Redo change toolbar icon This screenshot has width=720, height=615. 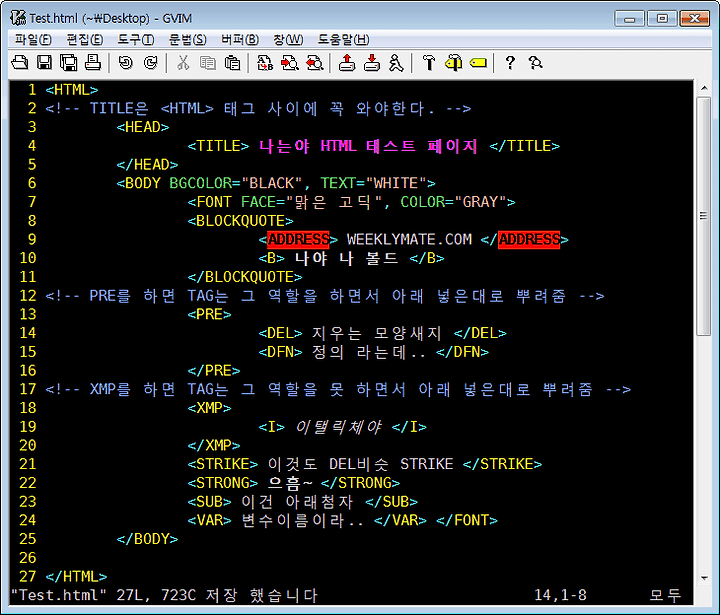click(150, 62)
